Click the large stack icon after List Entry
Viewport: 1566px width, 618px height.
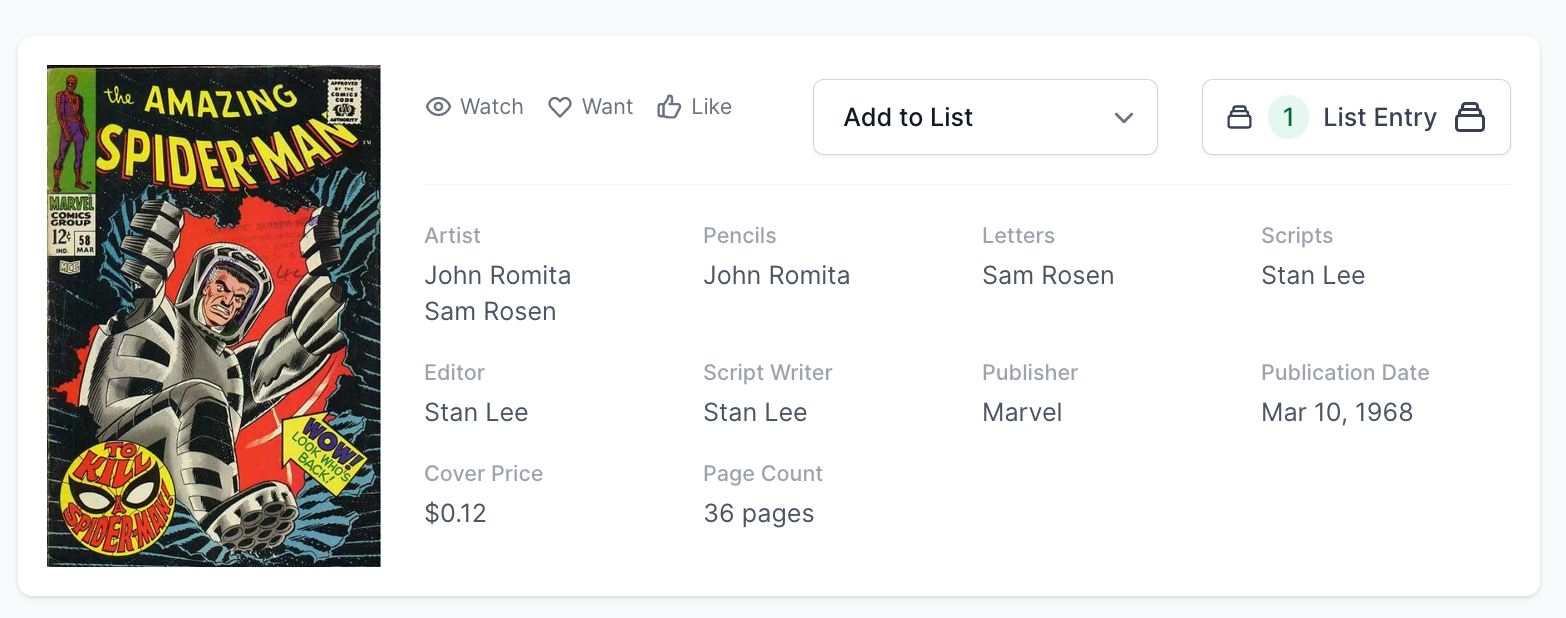(x=1469, y=118)
